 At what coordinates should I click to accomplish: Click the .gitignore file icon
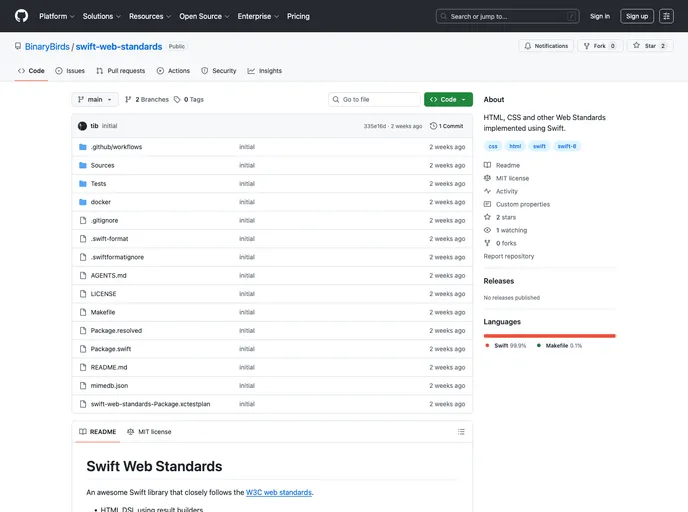tap(82, 220)
